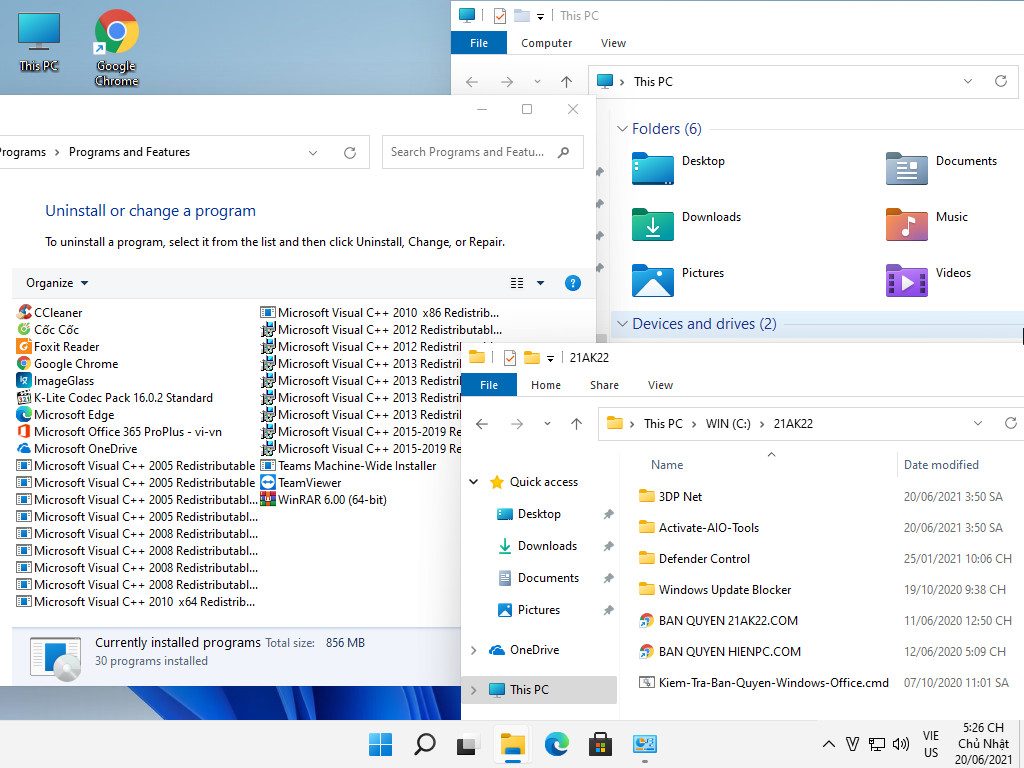Open the Windows Start menu
The image size is (1024, 768).
point(380,744)
